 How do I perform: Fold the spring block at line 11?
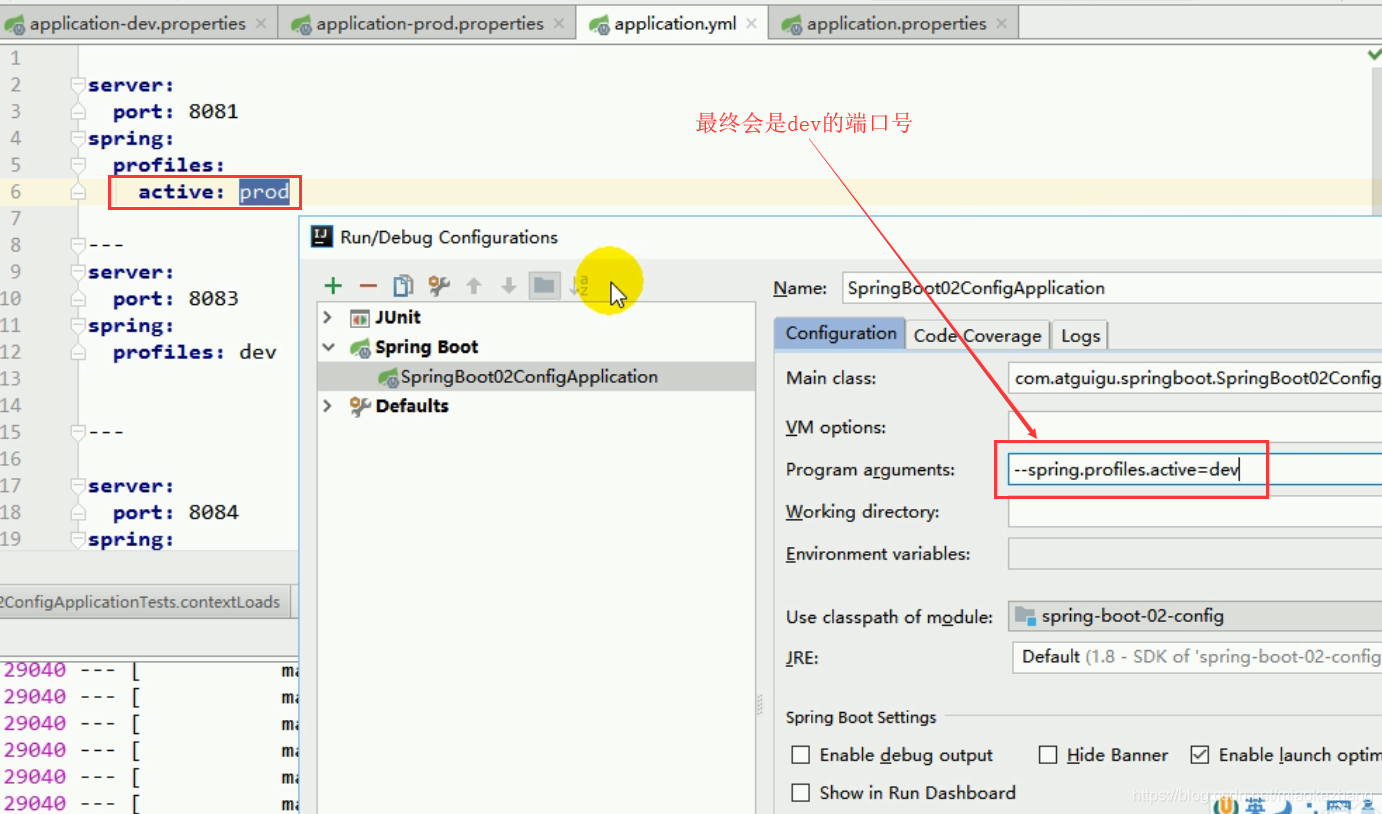[78, 325]
